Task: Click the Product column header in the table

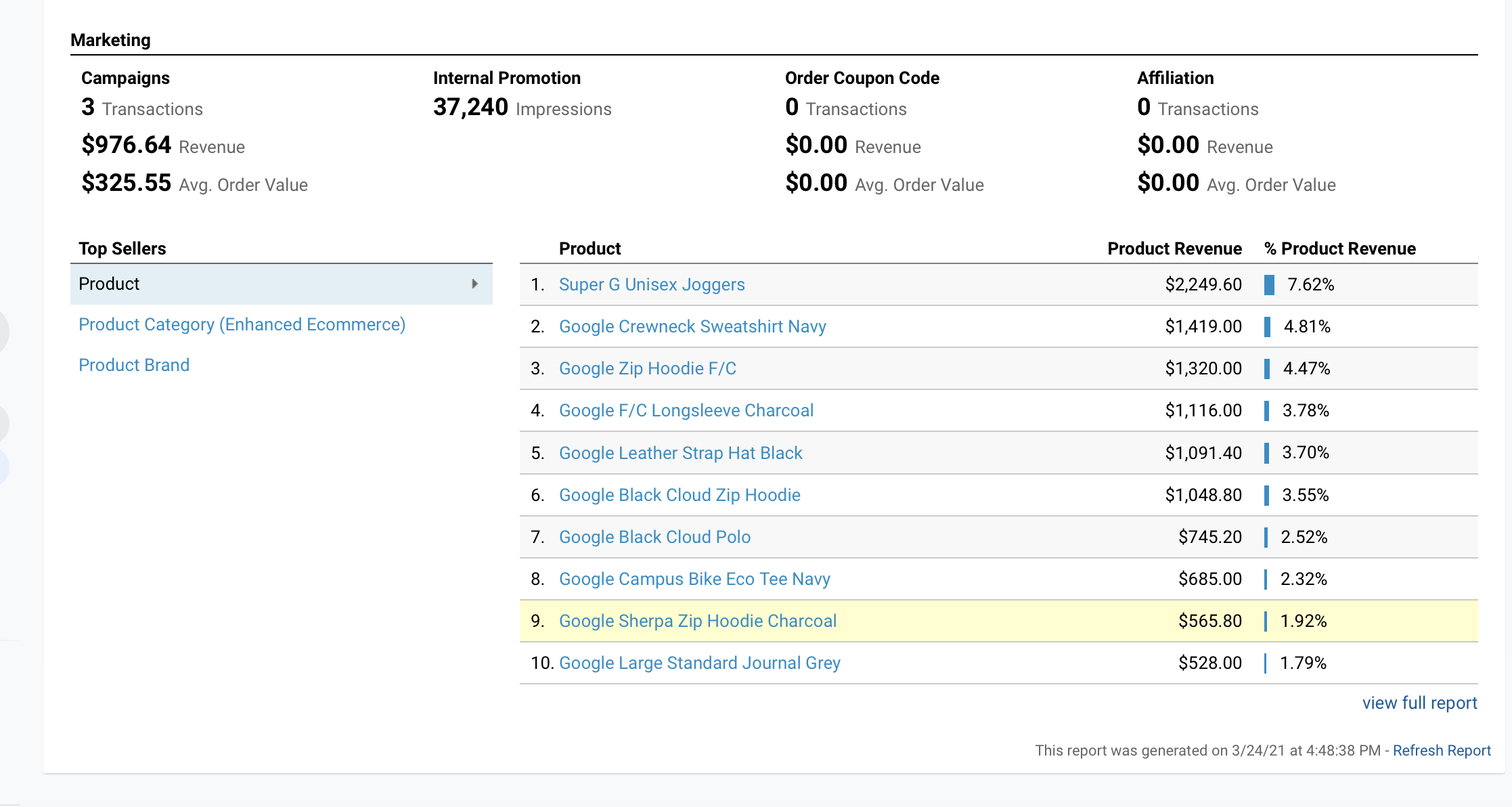Action: (590, 248)
